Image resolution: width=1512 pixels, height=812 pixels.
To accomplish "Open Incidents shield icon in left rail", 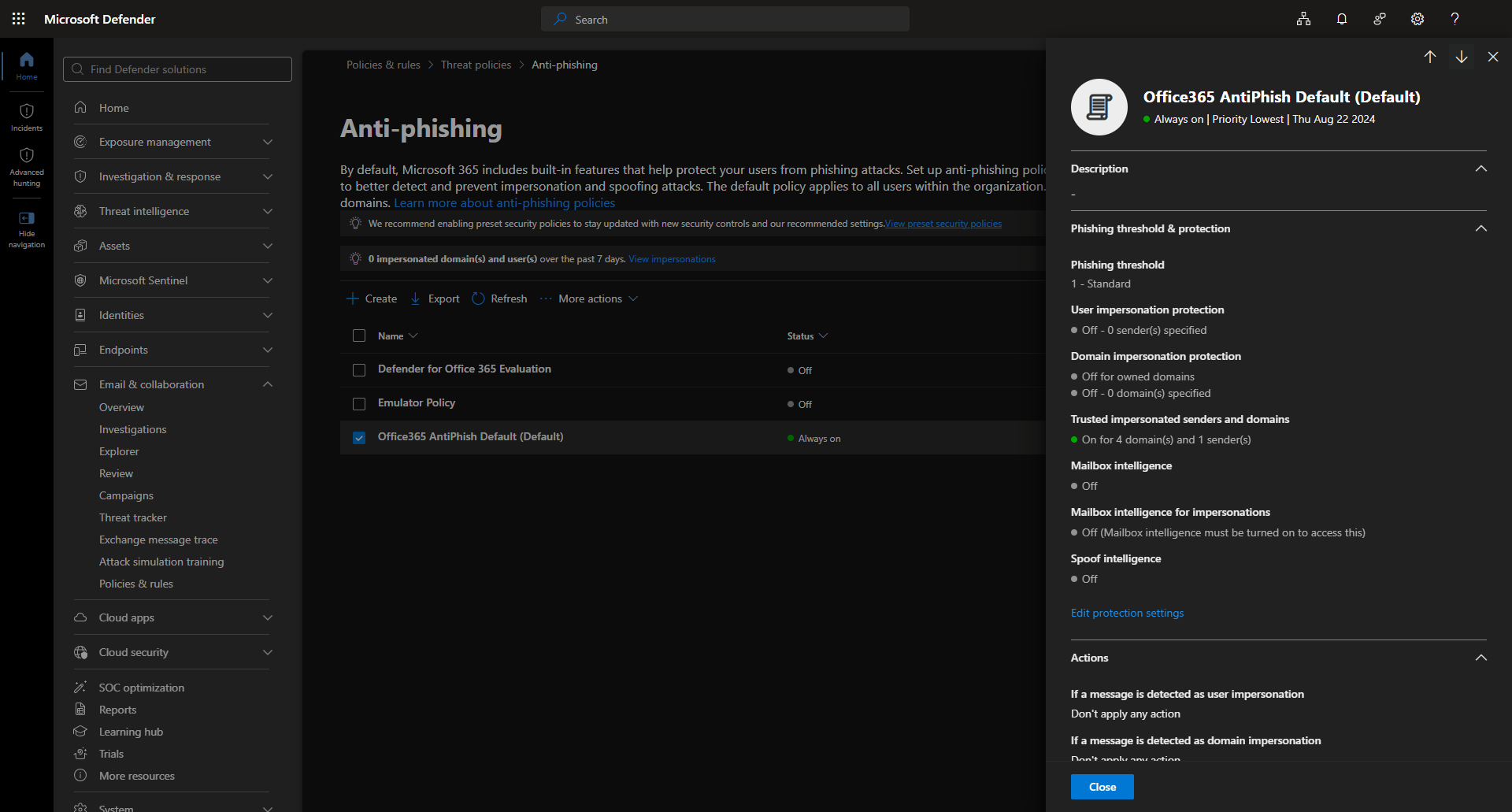I will [27, 111].
